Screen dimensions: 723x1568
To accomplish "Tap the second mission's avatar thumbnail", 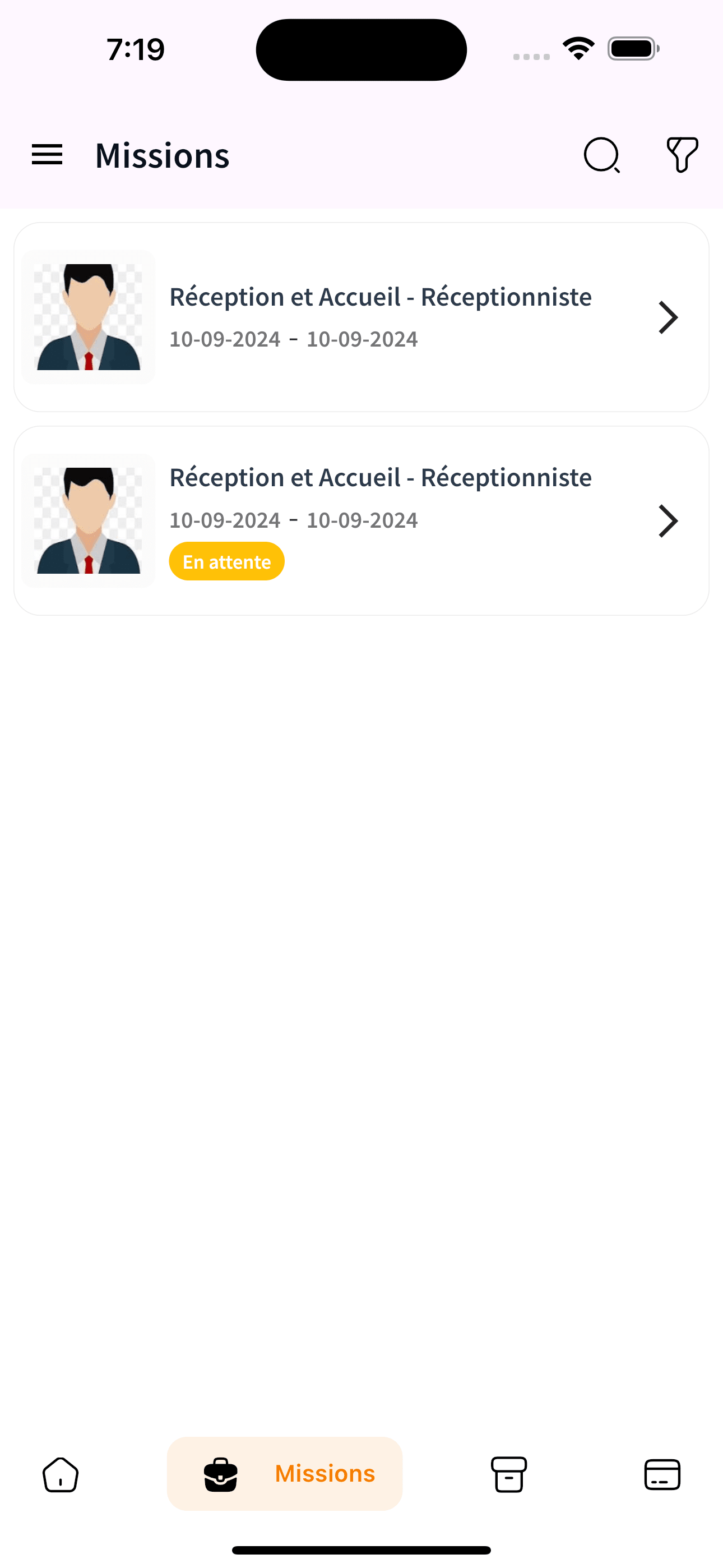I will (x=88, y=520).
